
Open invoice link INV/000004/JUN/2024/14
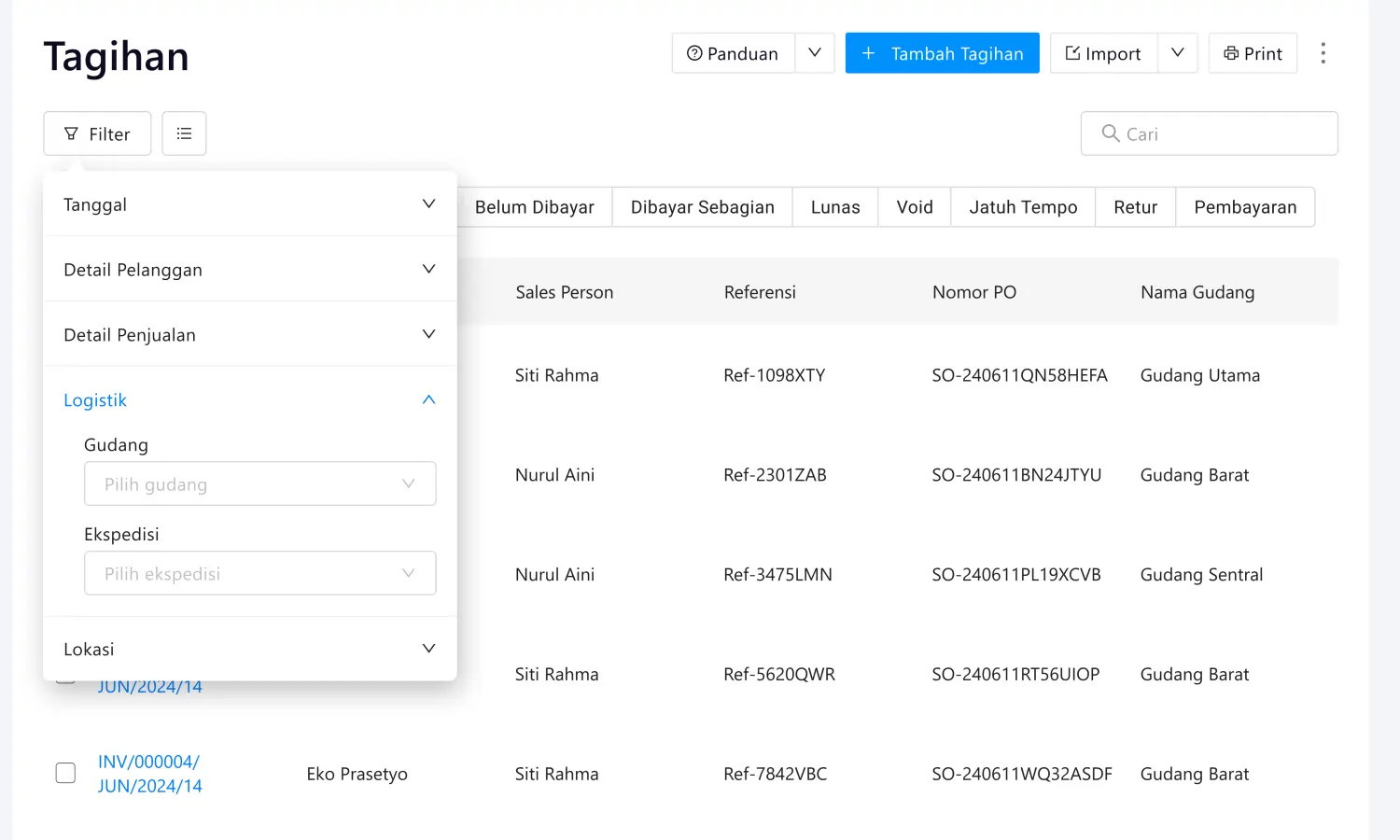(x=147, y=773)
